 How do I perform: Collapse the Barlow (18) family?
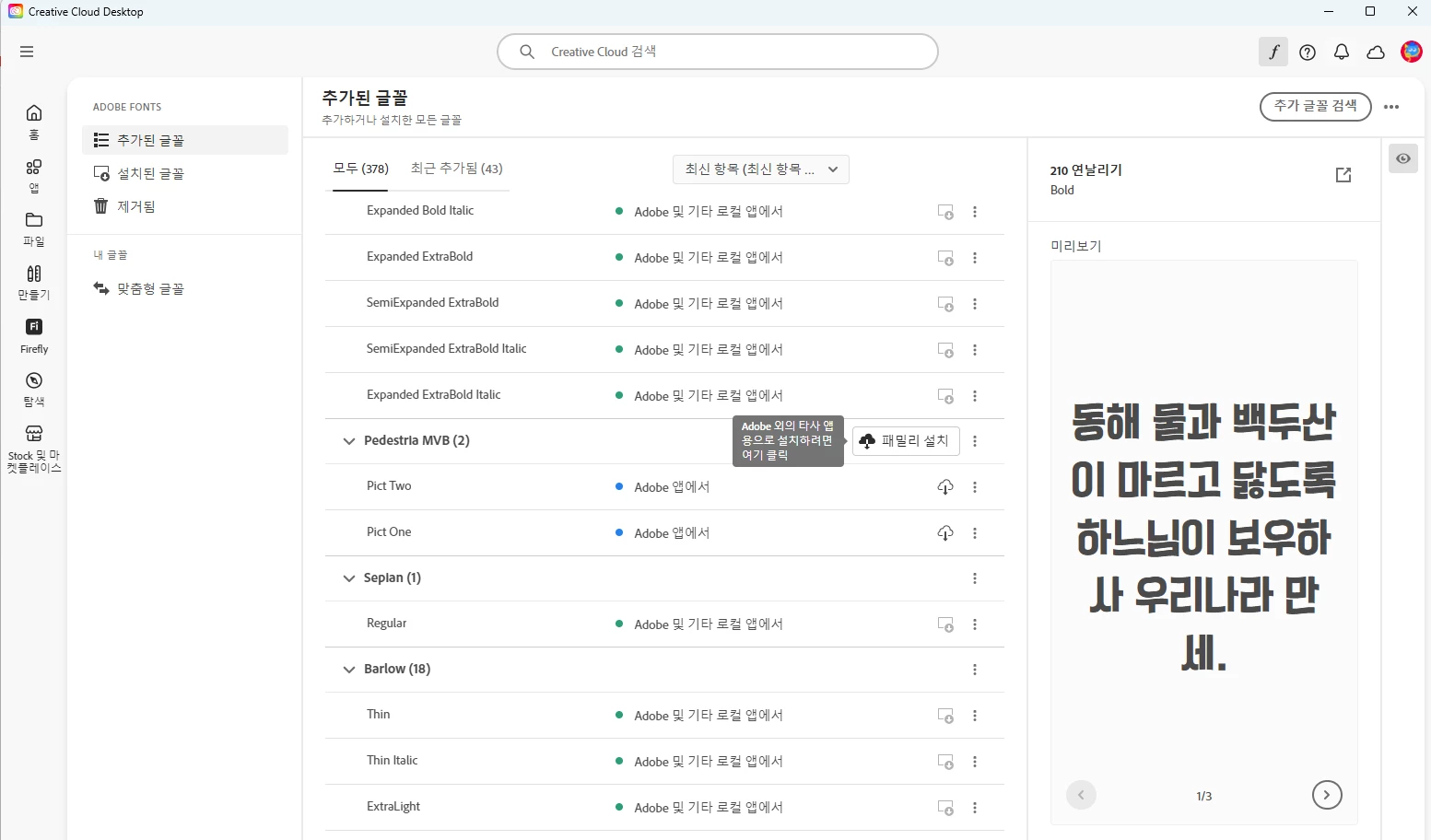coord(349,670)
